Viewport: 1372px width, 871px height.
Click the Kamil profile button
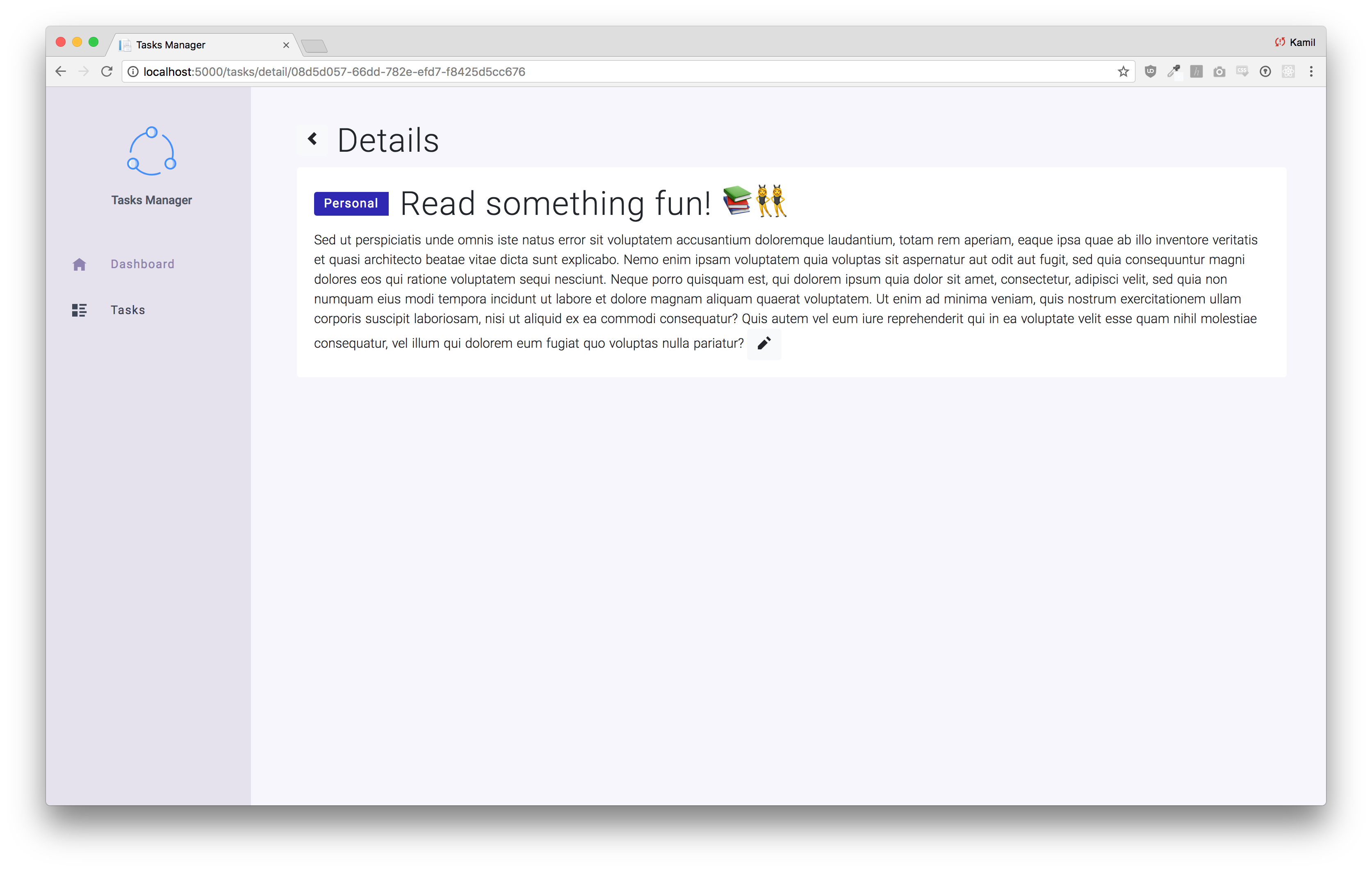(1295, 42)
